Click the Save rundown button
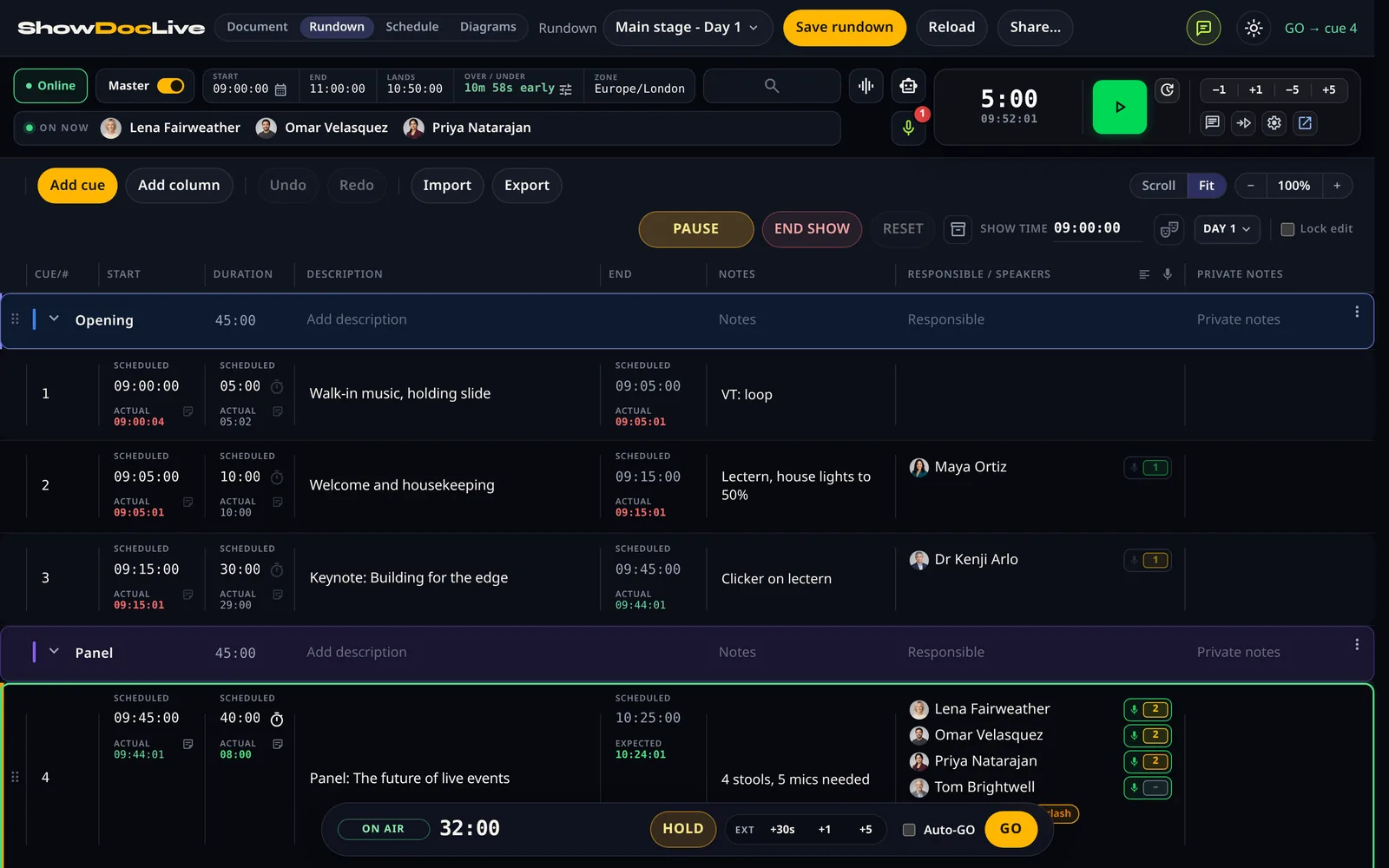 [844, 28]
